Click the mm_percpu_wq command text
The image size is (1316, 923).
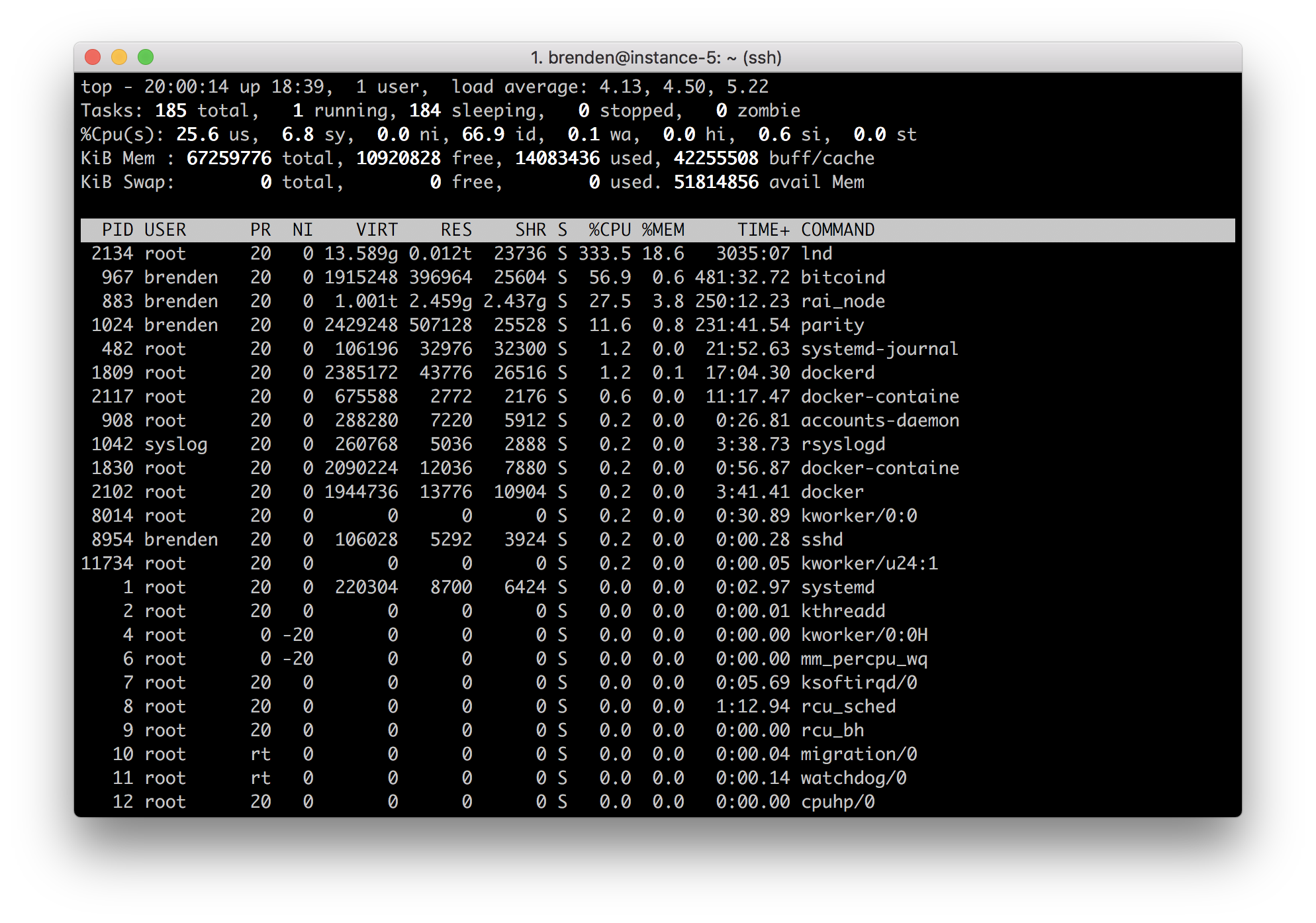click(864, 659)
